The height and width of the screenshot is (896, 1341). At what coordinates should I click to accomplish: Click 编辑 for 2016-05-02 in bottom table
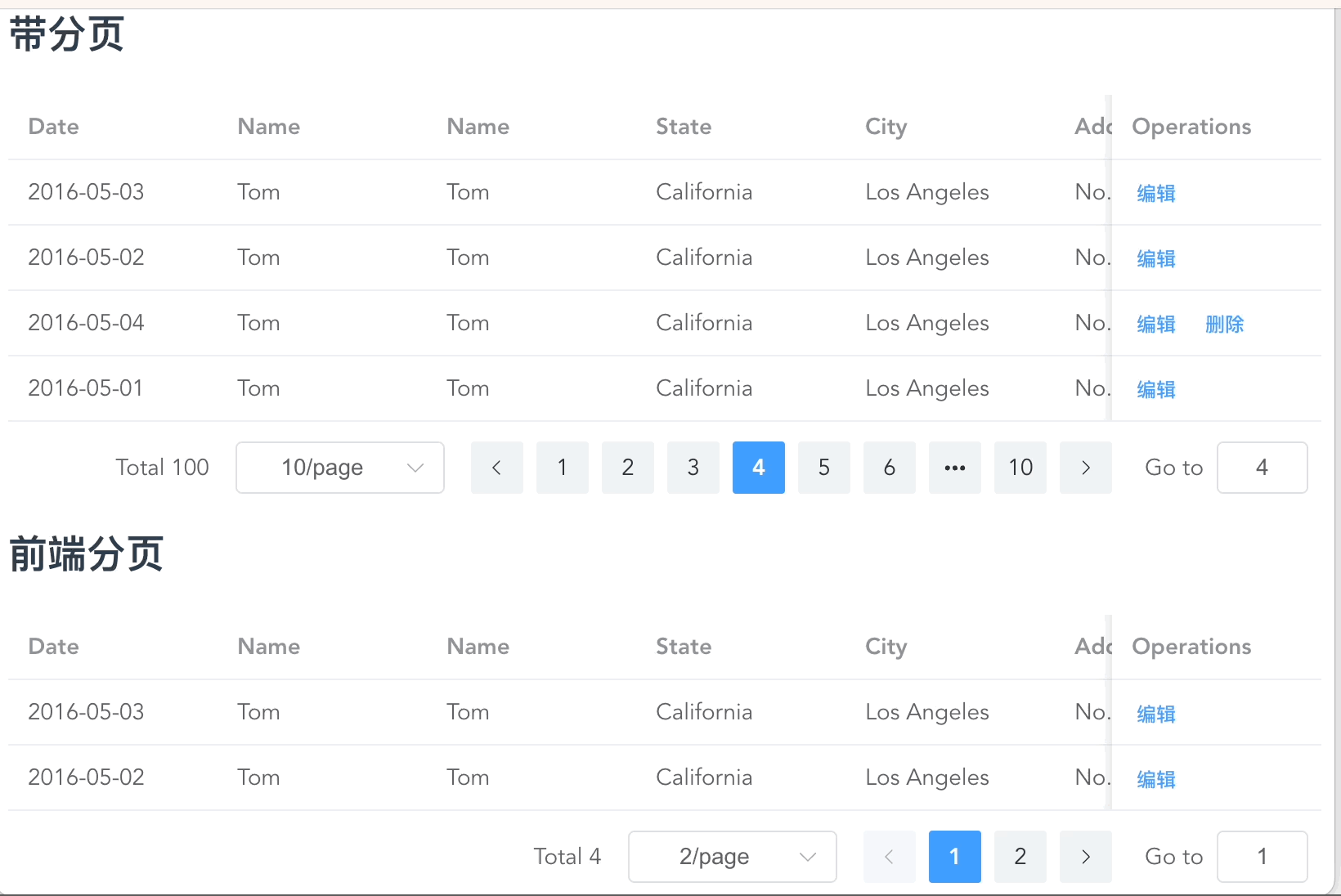1155,779
